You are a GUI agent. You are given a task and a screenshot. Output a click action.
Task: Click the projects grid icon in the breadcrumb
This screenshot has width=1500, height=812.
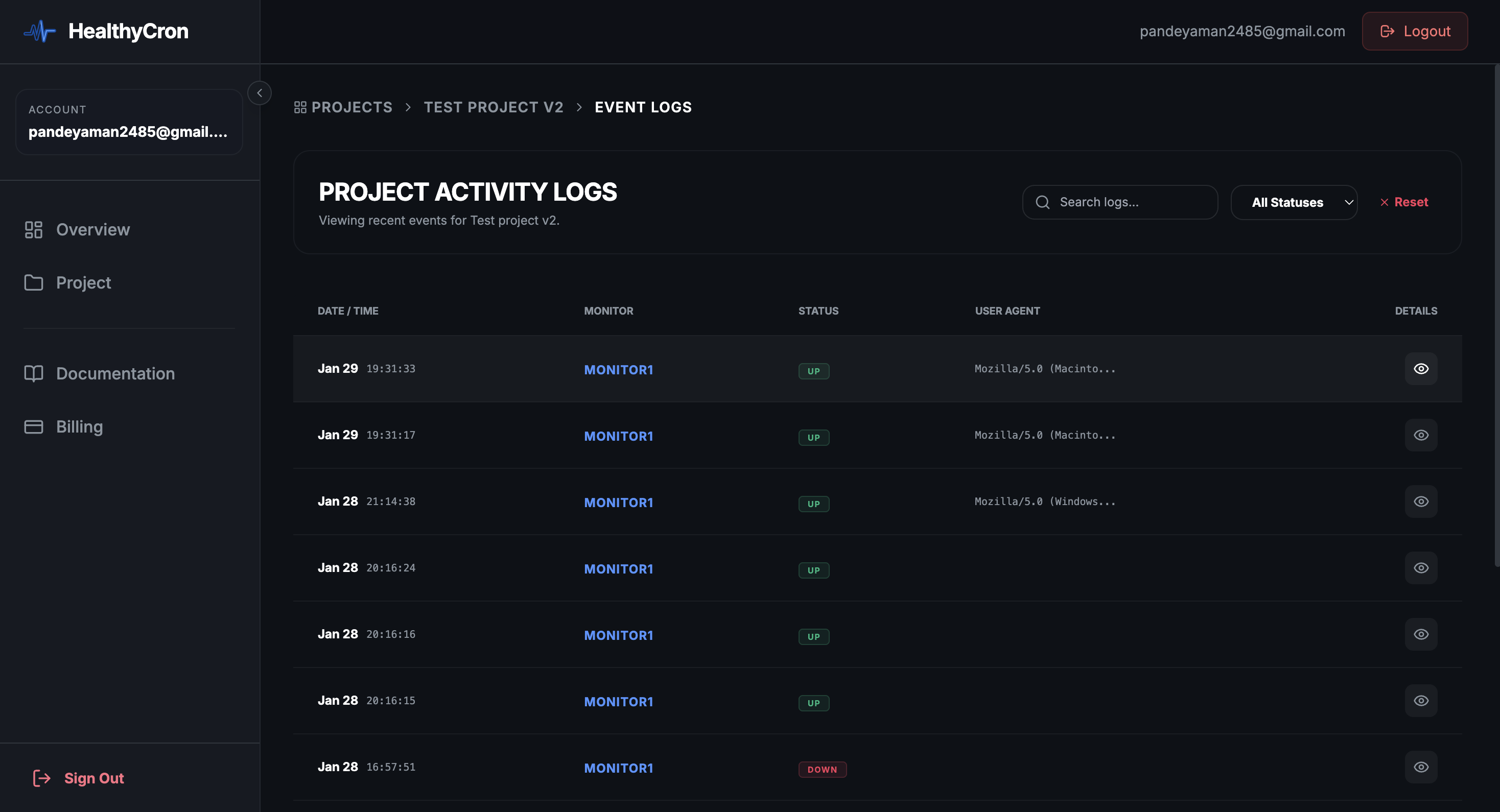(x=301, y=107)
